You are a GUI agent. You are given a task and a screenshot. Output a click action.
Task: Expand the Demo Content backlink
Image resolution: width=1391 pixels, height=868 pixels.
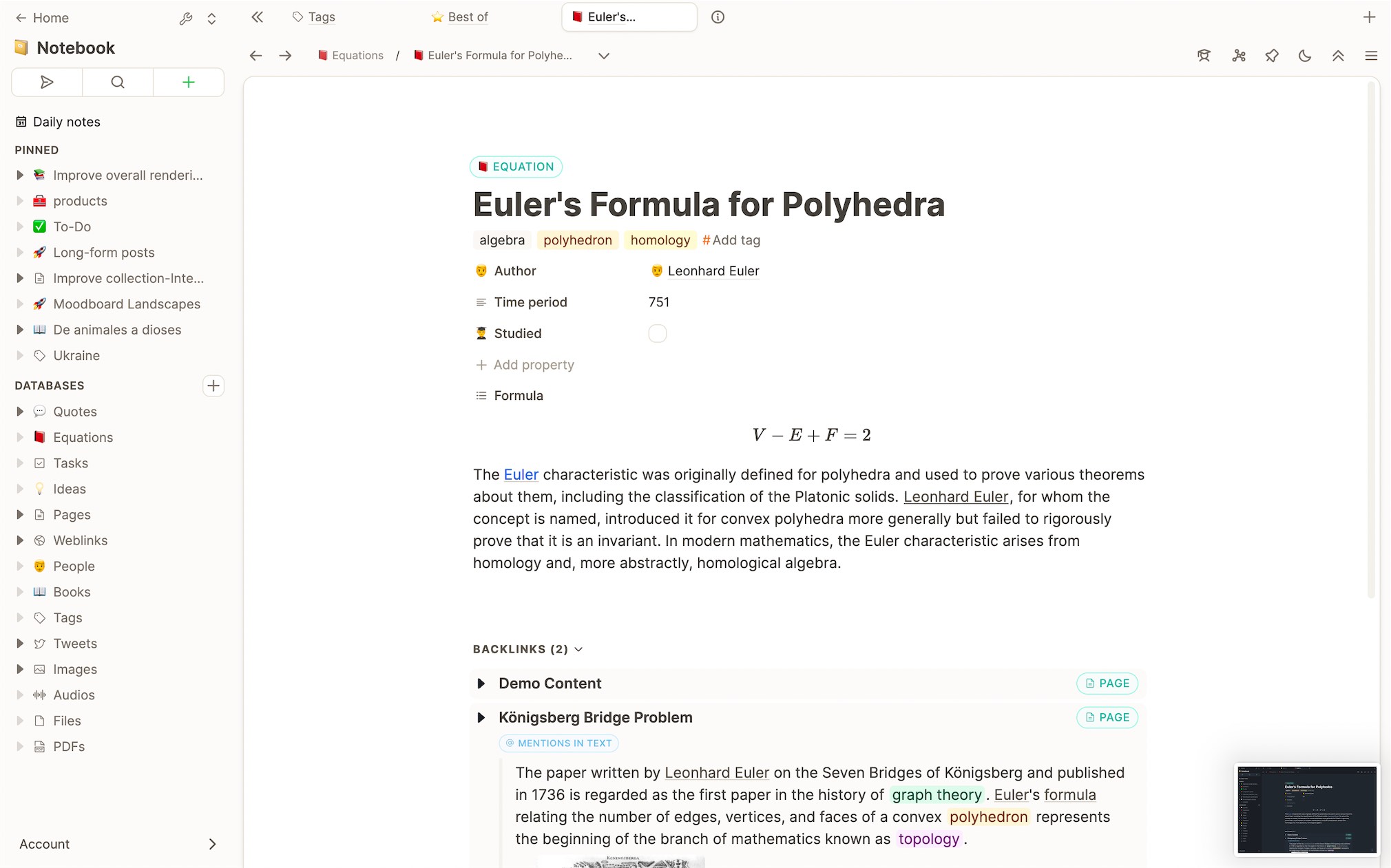[x=481, y=683]
